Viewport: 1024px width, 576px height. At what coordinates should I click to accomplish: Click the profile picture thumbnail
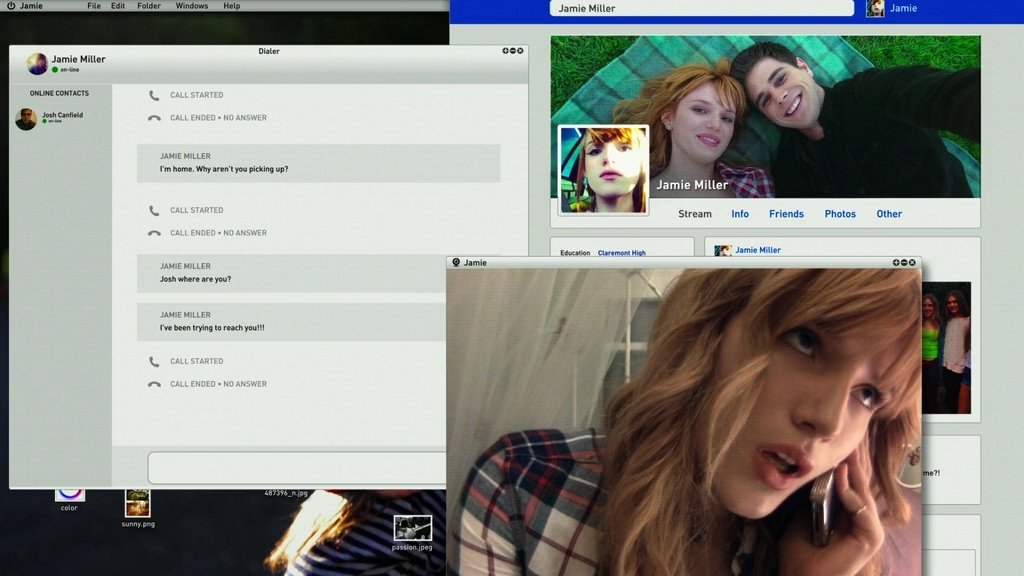[603, 169]
